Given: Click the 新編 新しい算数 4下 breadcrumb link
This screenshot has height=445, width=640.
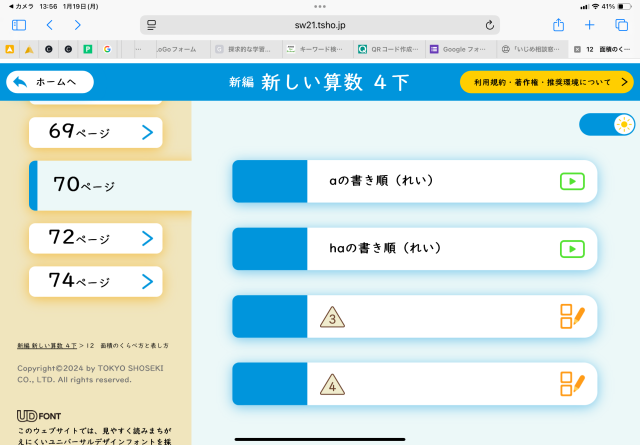Looking at the screenshot, I should point(47,345).
